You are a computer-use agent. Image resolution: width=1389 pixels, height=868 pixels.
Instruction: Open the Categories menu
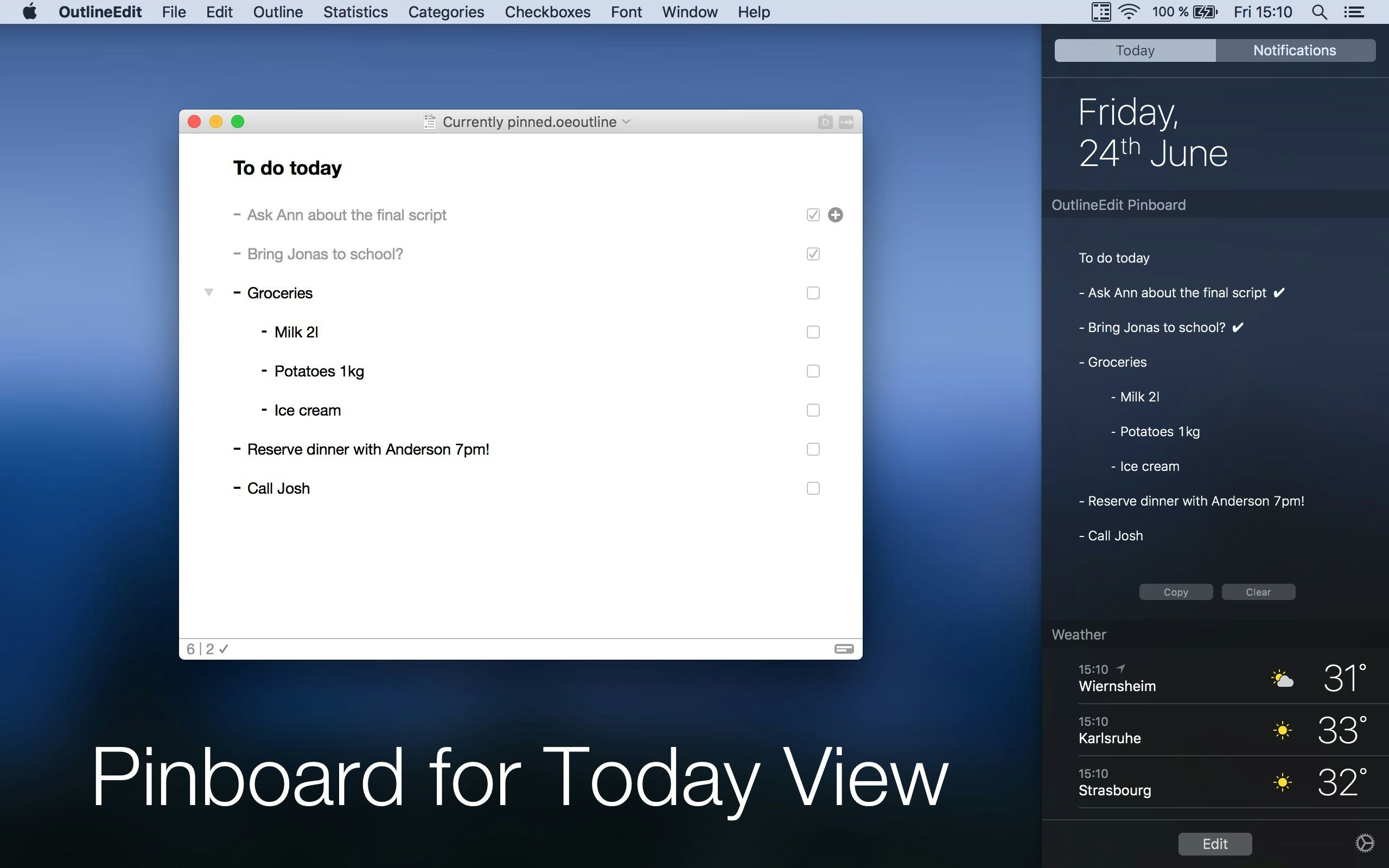(446, 12)
